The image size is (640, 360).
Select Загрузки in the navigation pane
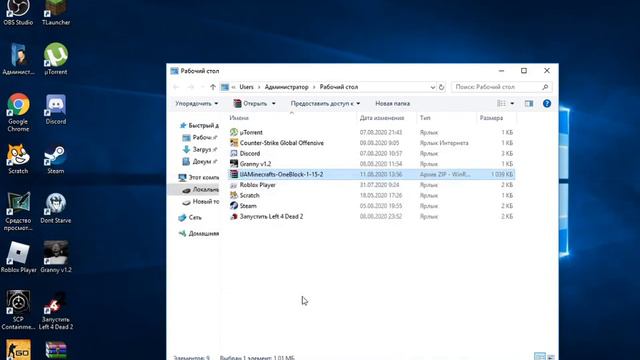point(200,149)
